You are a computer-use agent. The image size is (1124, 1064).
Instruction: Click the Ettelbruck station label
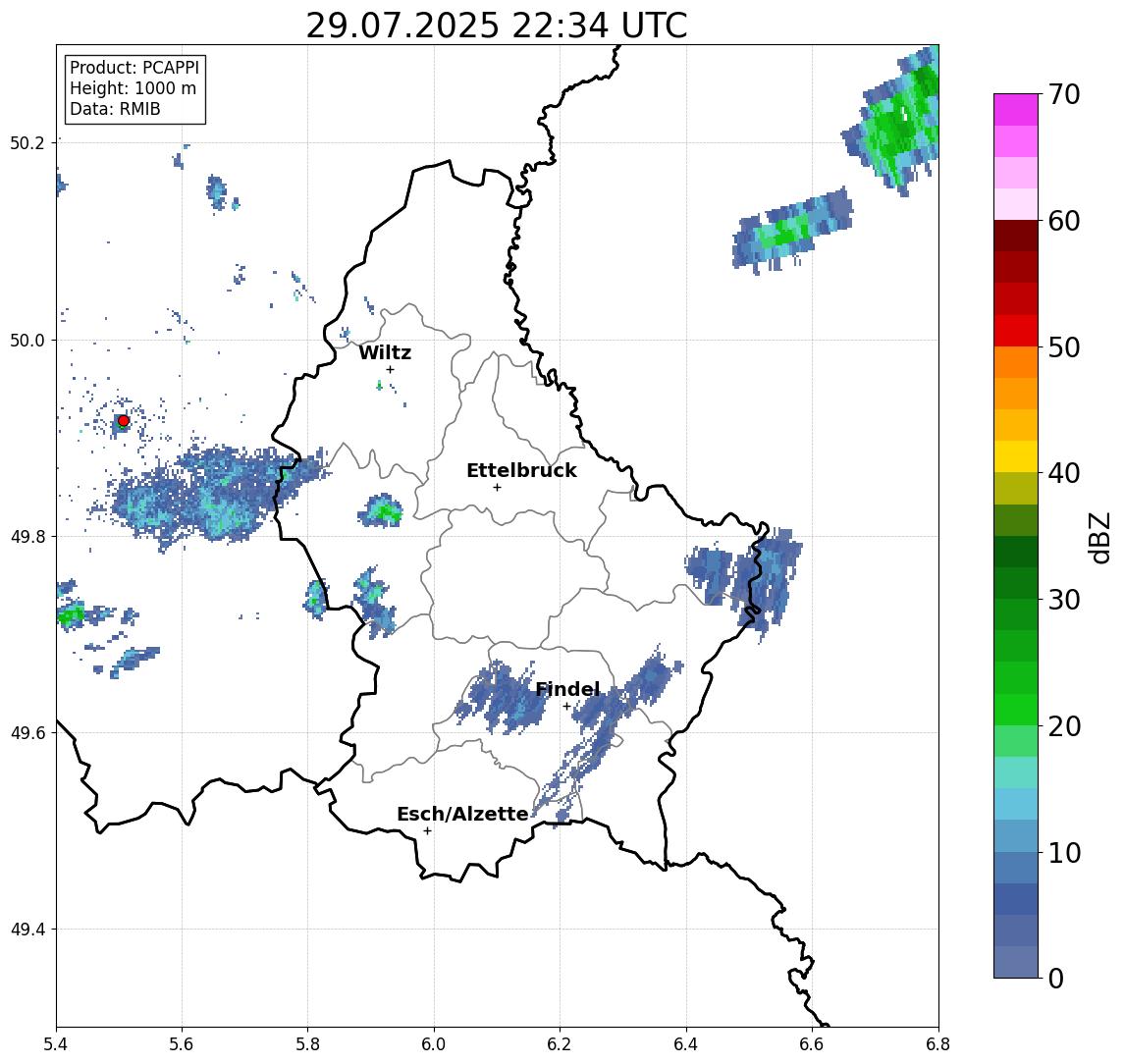pyautogui.click(x=521, y=470)
